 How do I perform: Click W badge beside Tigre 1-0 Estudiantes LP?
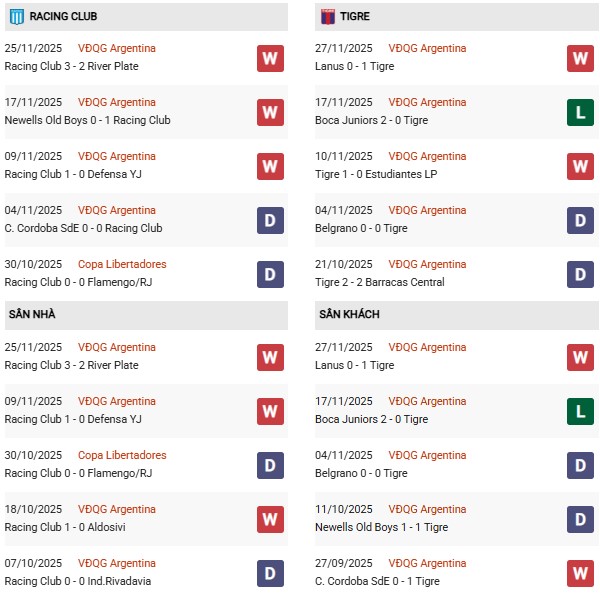[x=580, y=166]
